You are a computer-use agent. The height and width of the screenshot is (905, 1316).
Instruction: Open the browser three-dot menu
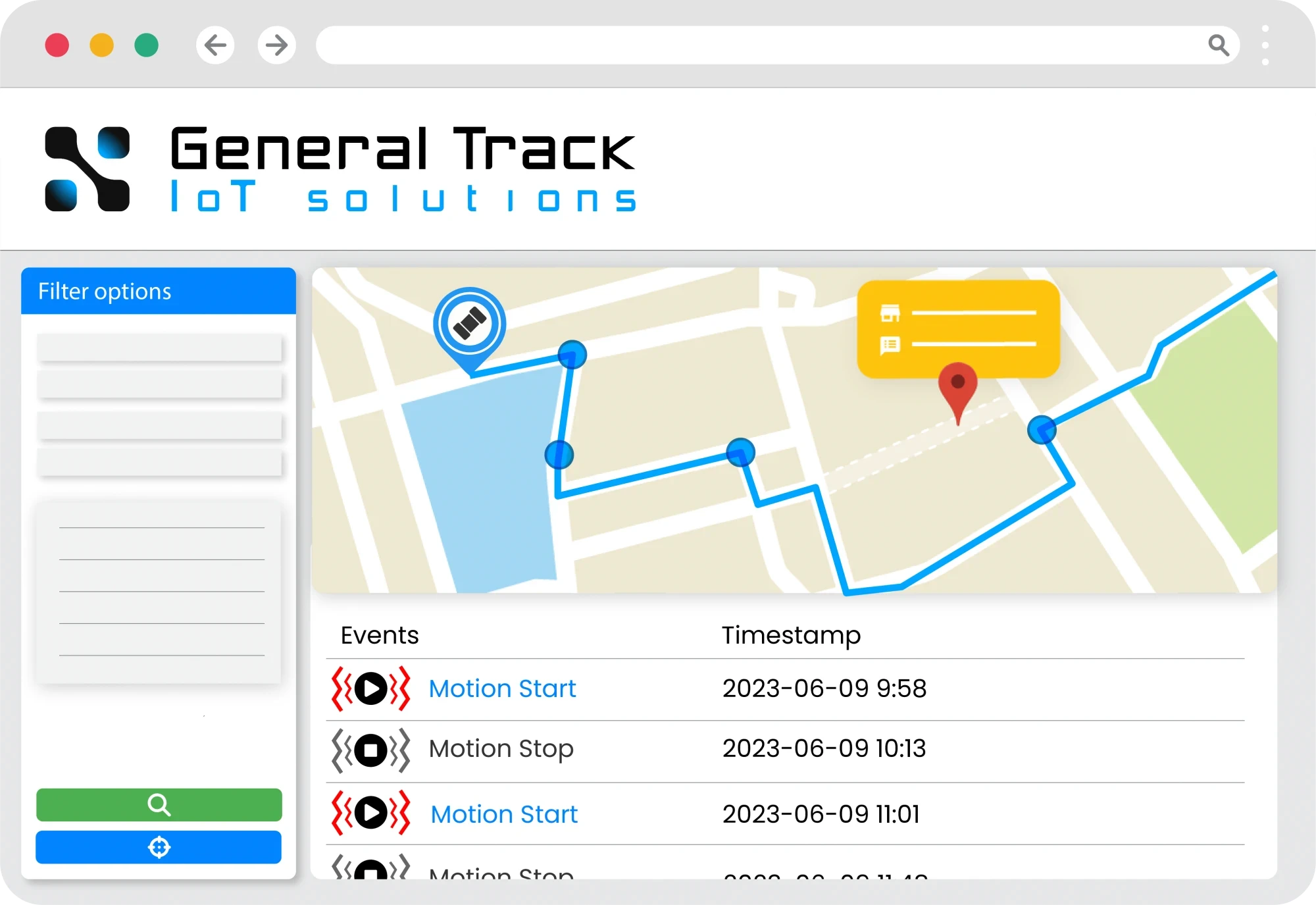coord(1265,45)
